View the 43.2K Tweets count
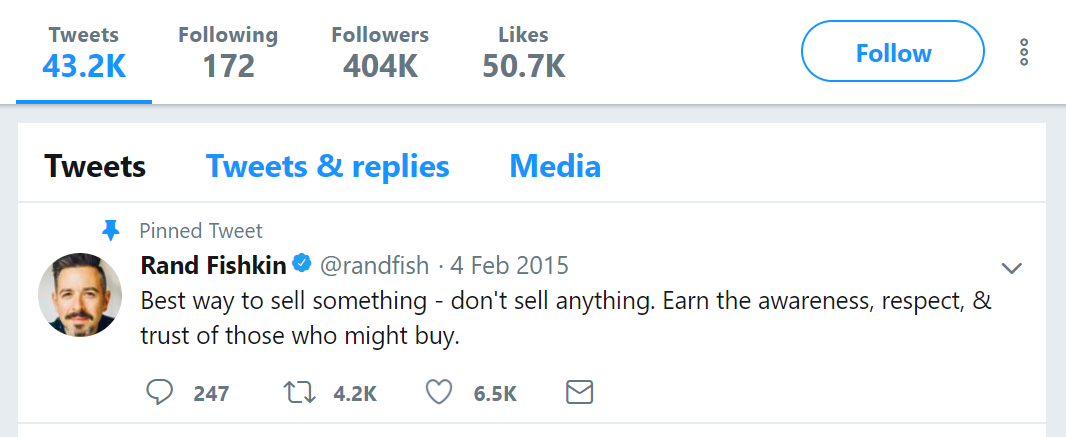1066x437 pixels. click(x=84, y=52)
